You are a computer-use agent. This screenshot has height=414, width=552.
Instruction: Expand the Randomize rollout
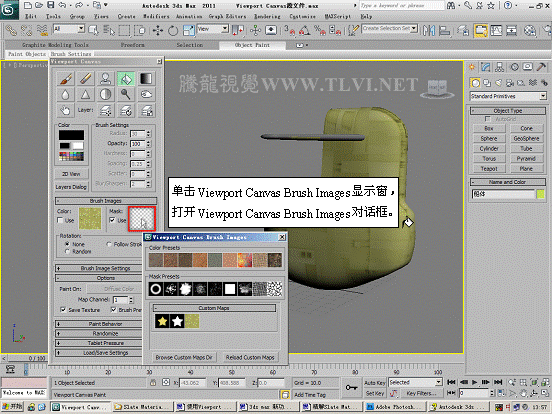[x=99, y=333]
